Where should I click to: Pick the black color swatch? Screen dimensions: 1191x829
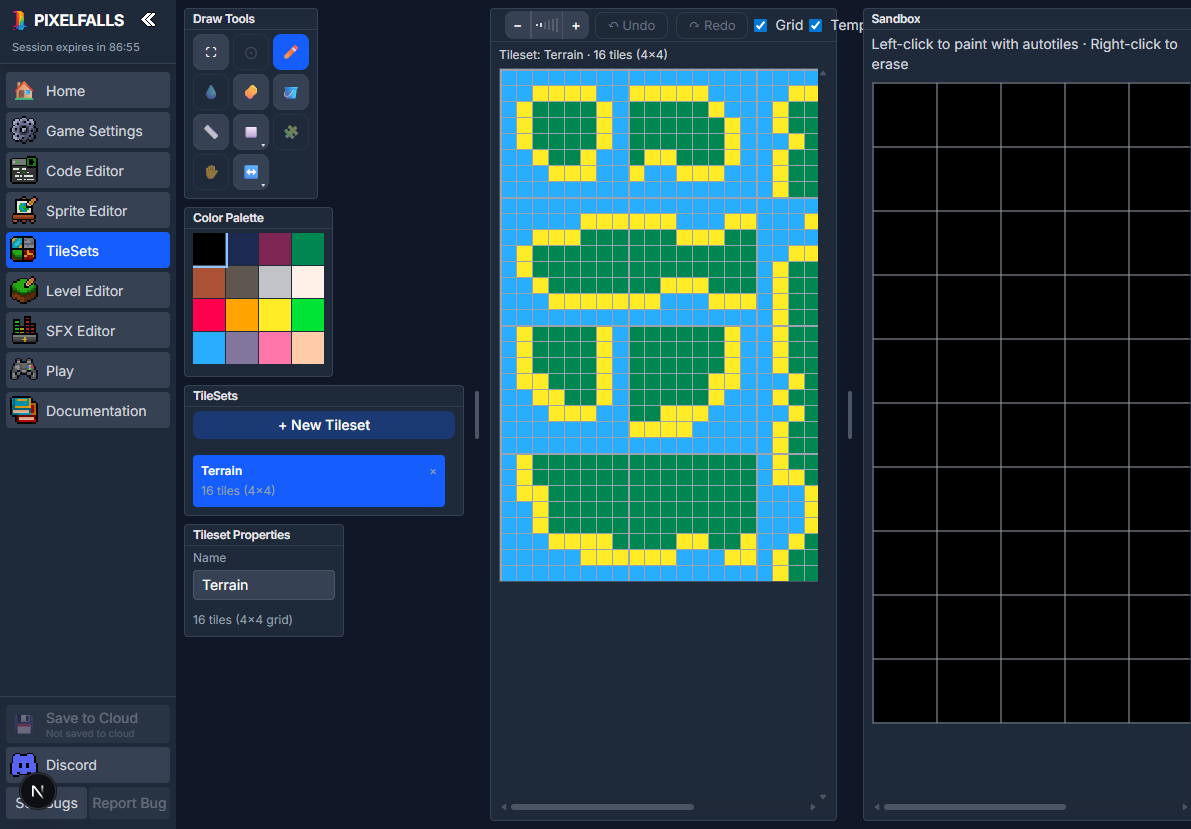coord(209,249)
